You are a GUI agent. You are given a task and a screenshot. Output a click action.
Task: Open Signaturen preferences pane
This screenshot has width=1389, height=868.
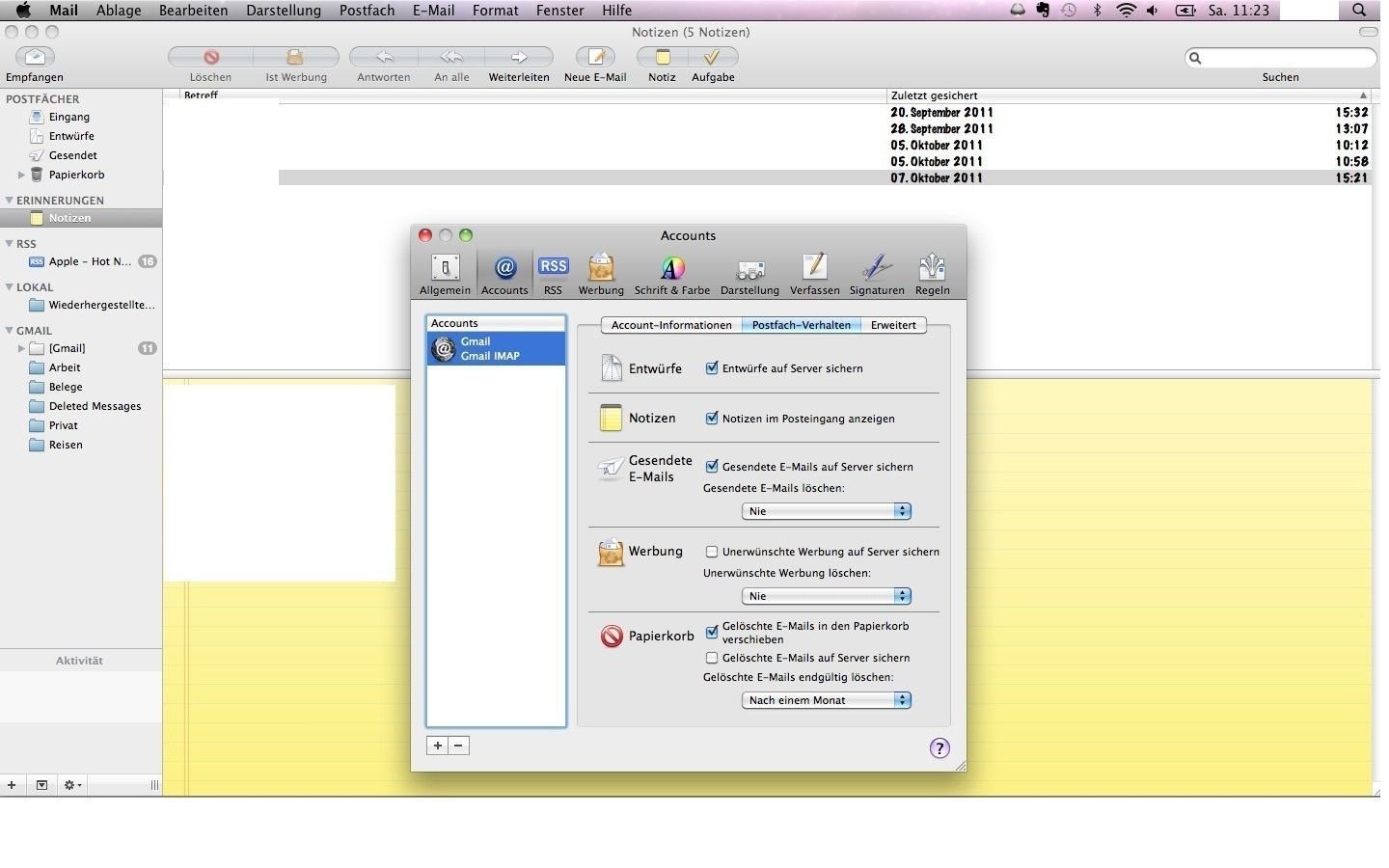click(x=877, y=274)
